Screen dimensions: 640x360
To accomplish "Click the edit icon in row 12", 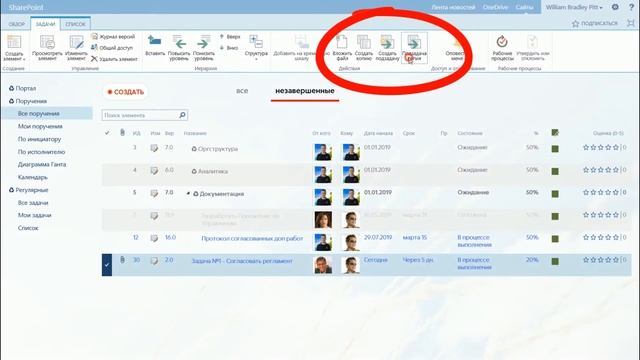I will (x=154, y=238).
